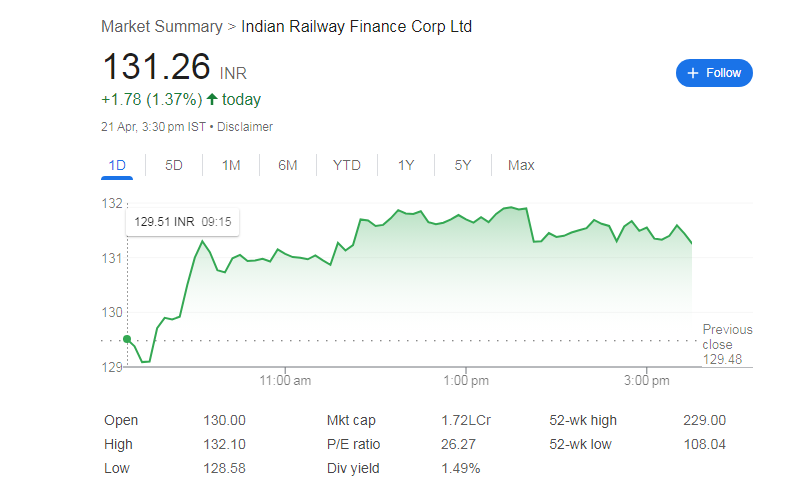View the 5Y chart range
This screenshot has width=798, height=496.
[x=462, y=165]
